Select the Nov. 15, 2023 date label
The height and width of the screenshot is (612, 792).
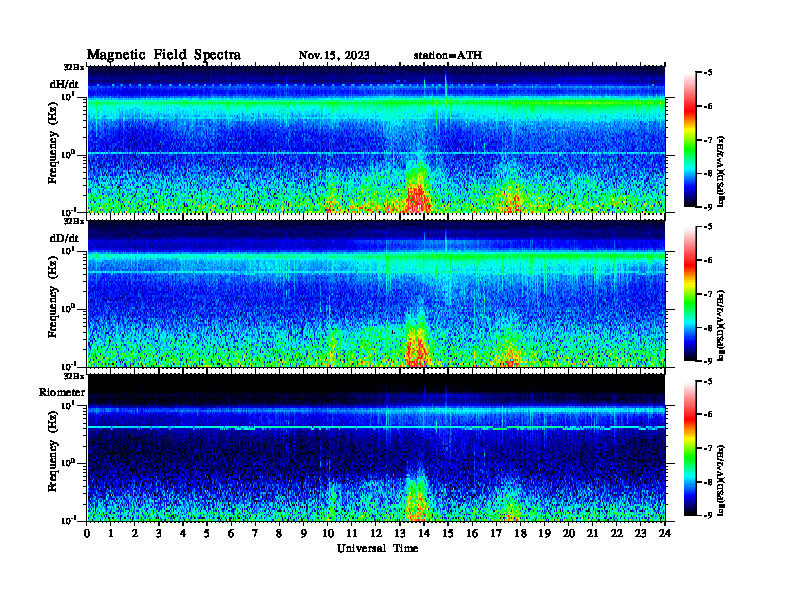[x=334, y=56]
